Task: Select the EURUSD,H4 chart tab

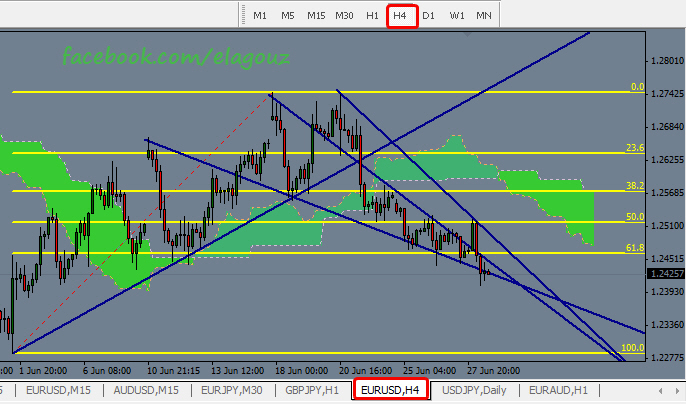Action: click(390, 390)
